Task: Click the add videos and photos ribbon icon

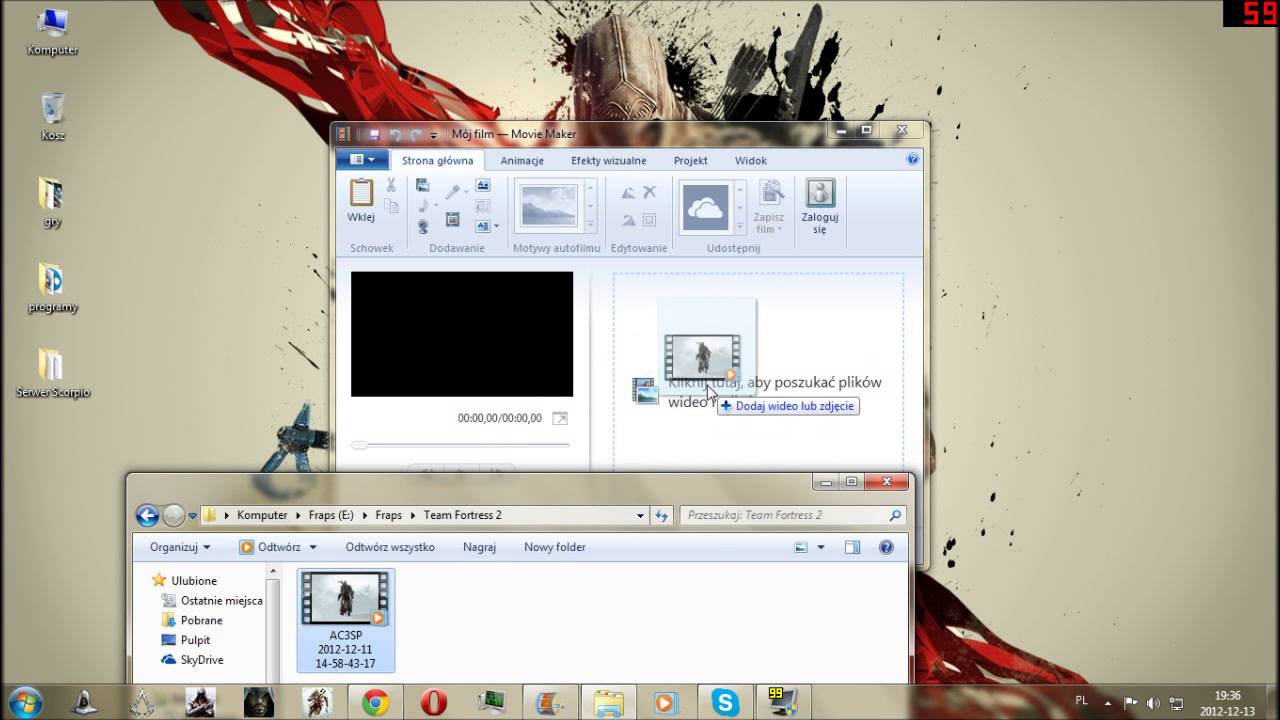Action: (x=422, y=185)
